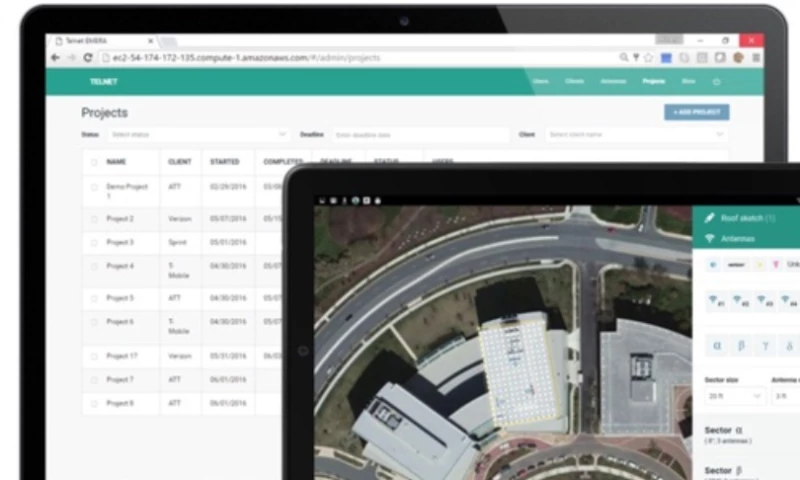The image size is (800, 480).
Task: Choose antenna #2 icon in the tablet panel
Action: [740, 300]
